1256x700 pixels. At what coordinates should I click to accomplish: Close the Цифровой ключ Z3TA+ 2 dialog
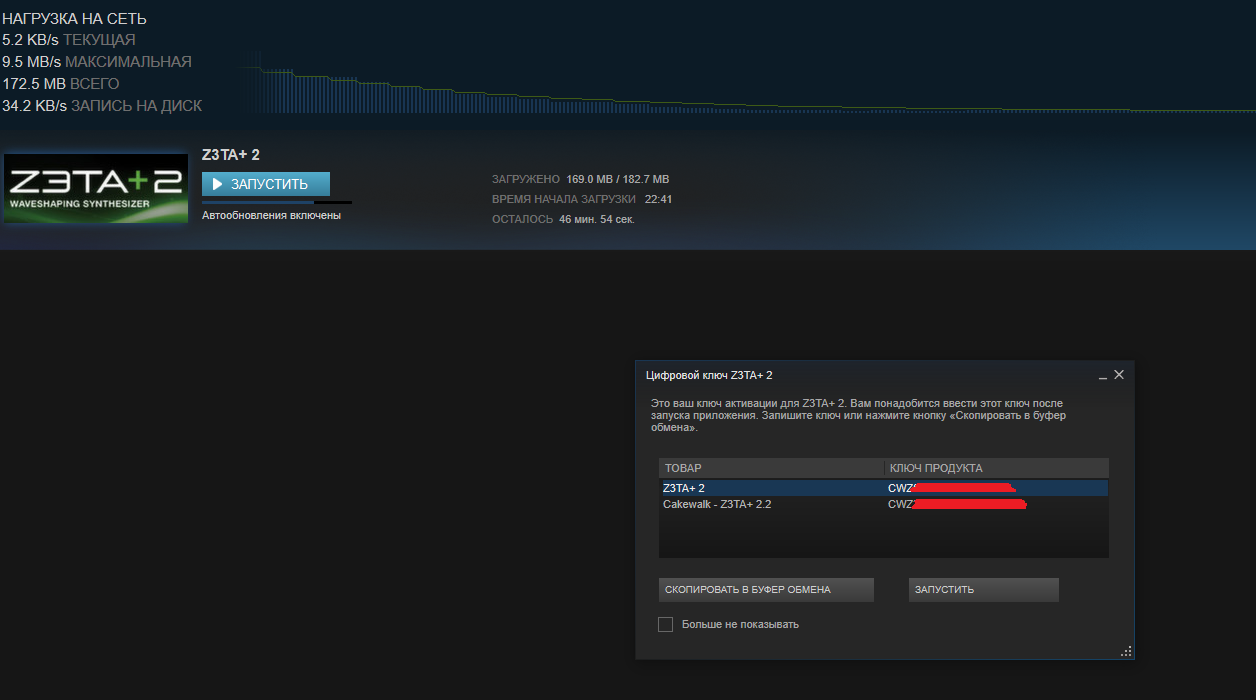[x=1119, y=374]
